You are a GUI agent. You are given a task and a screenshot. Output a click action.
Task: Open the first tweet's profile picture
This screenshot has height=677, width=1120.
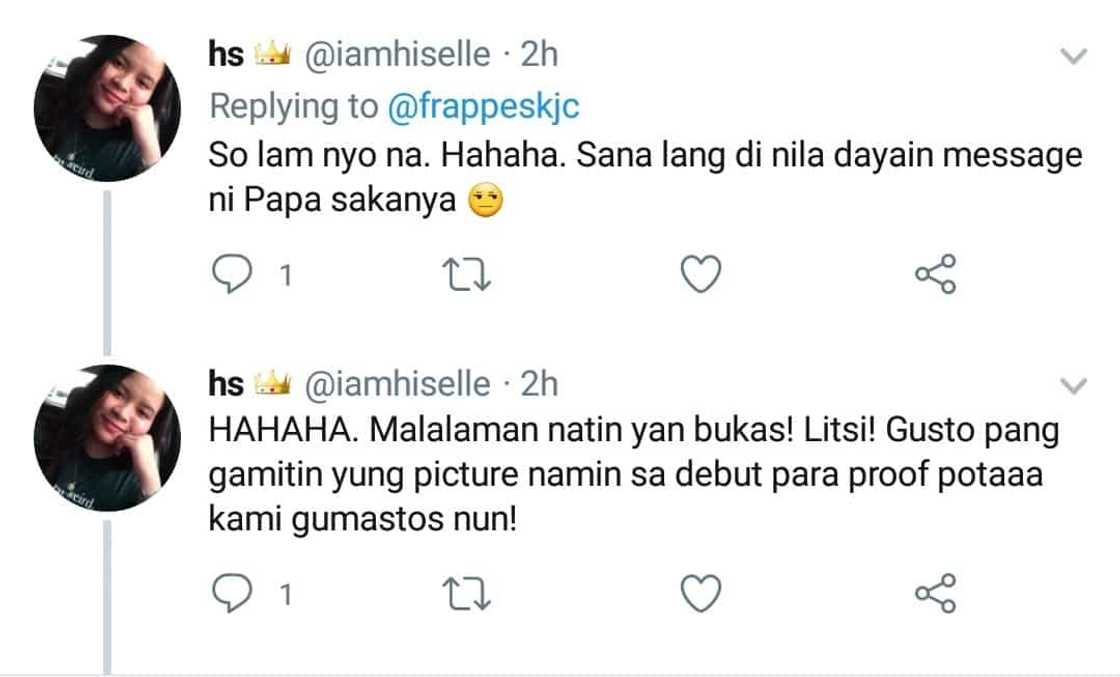[x=107, y=109]
